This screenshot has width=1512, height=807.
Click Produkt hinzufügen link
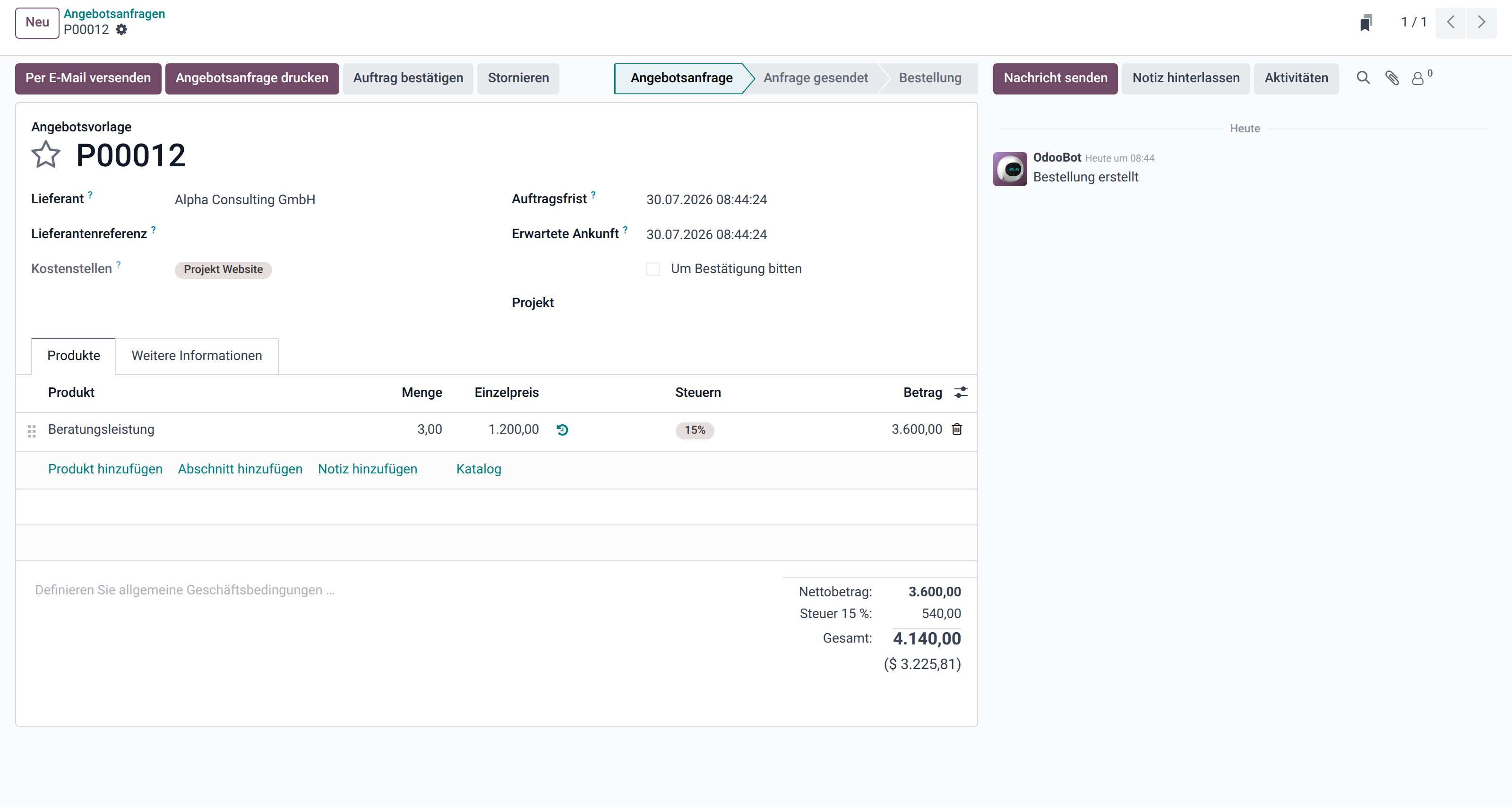pos(105,469)
